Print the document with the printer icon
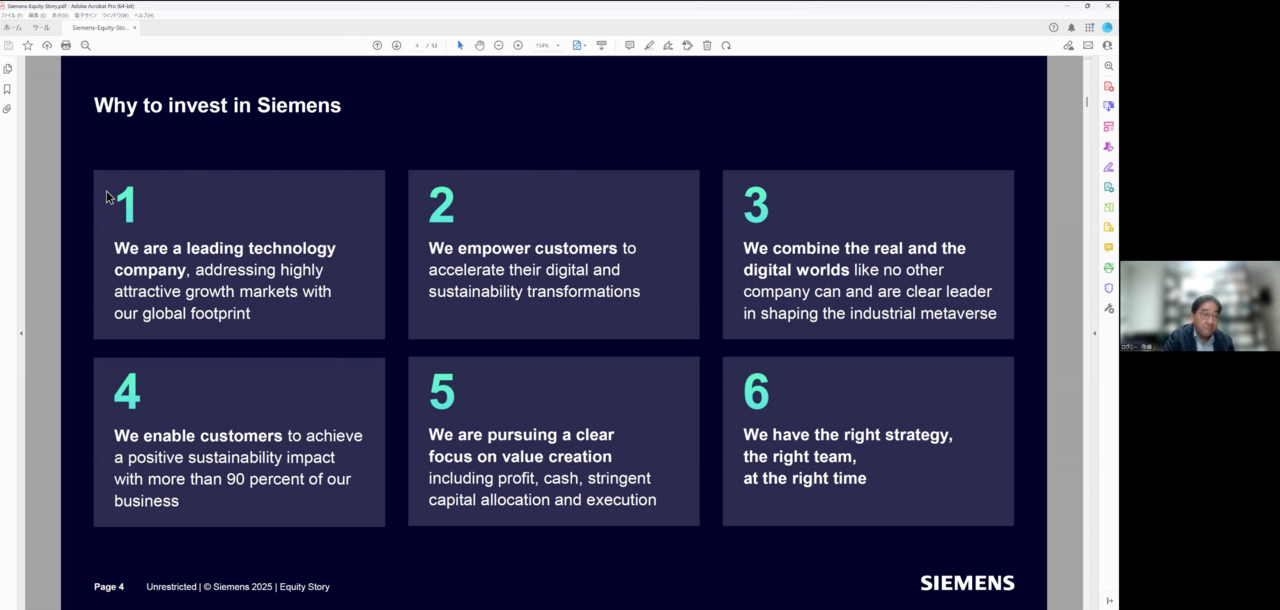This screenshot has width=1280, height=610. 66,45
